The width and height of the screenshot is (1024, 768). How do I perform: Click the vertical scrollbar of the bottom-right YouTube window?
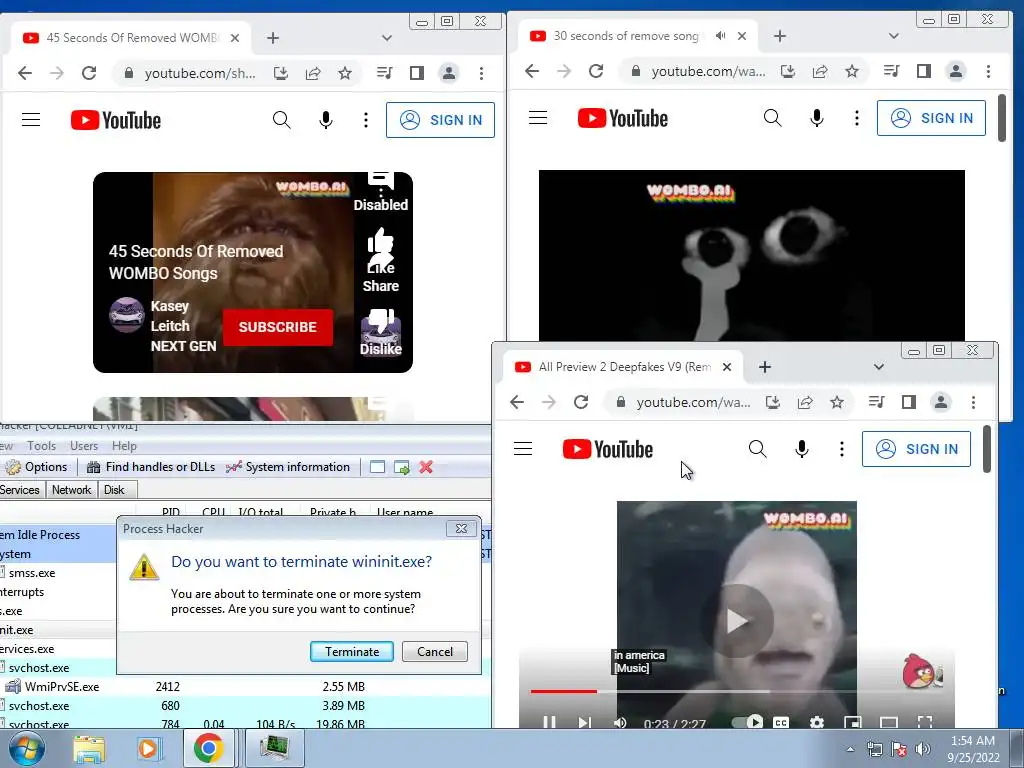(987, 449)
